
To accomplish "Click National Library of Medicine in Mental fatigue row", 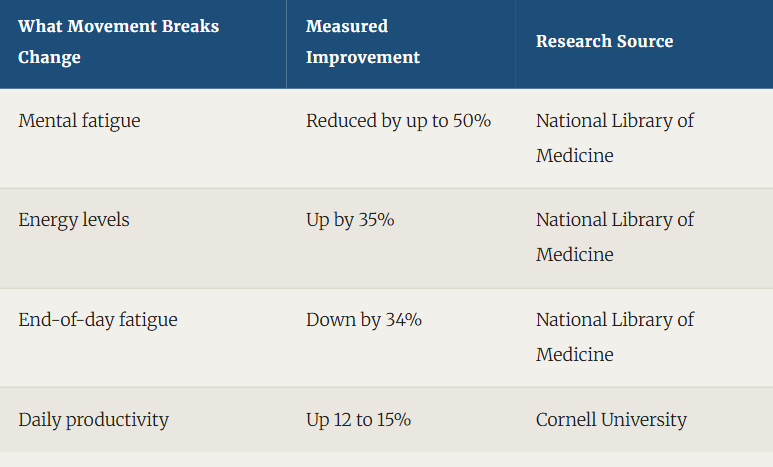I will click(615, 138).
